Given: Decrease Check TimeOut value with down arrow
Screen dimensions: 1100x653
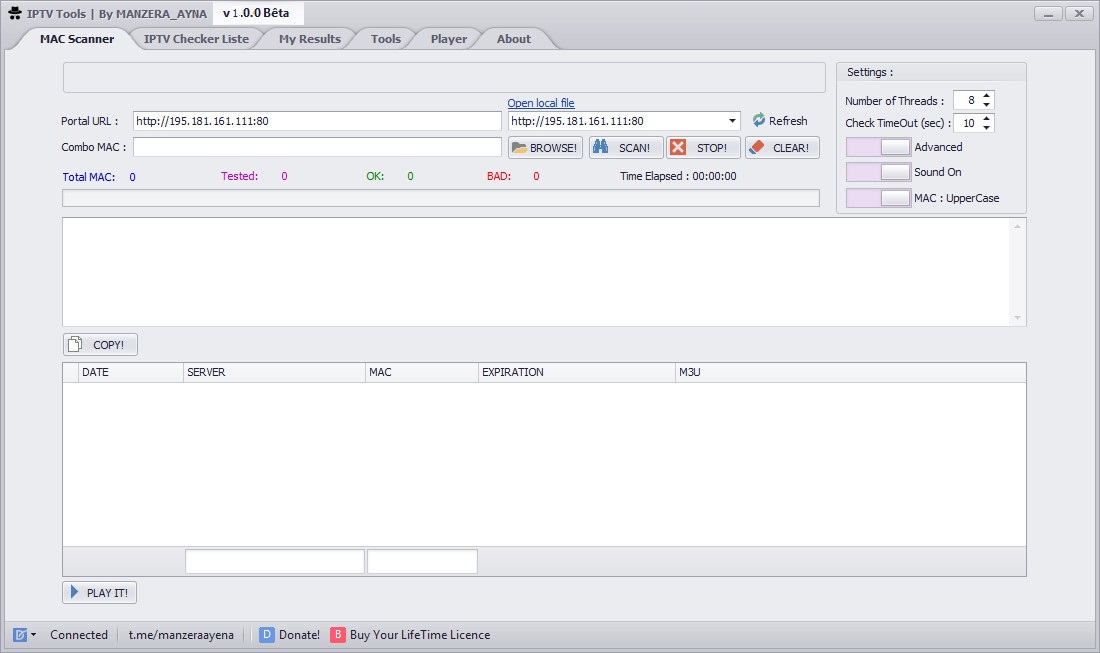Looking at the screenshot, I should [987, 127].
